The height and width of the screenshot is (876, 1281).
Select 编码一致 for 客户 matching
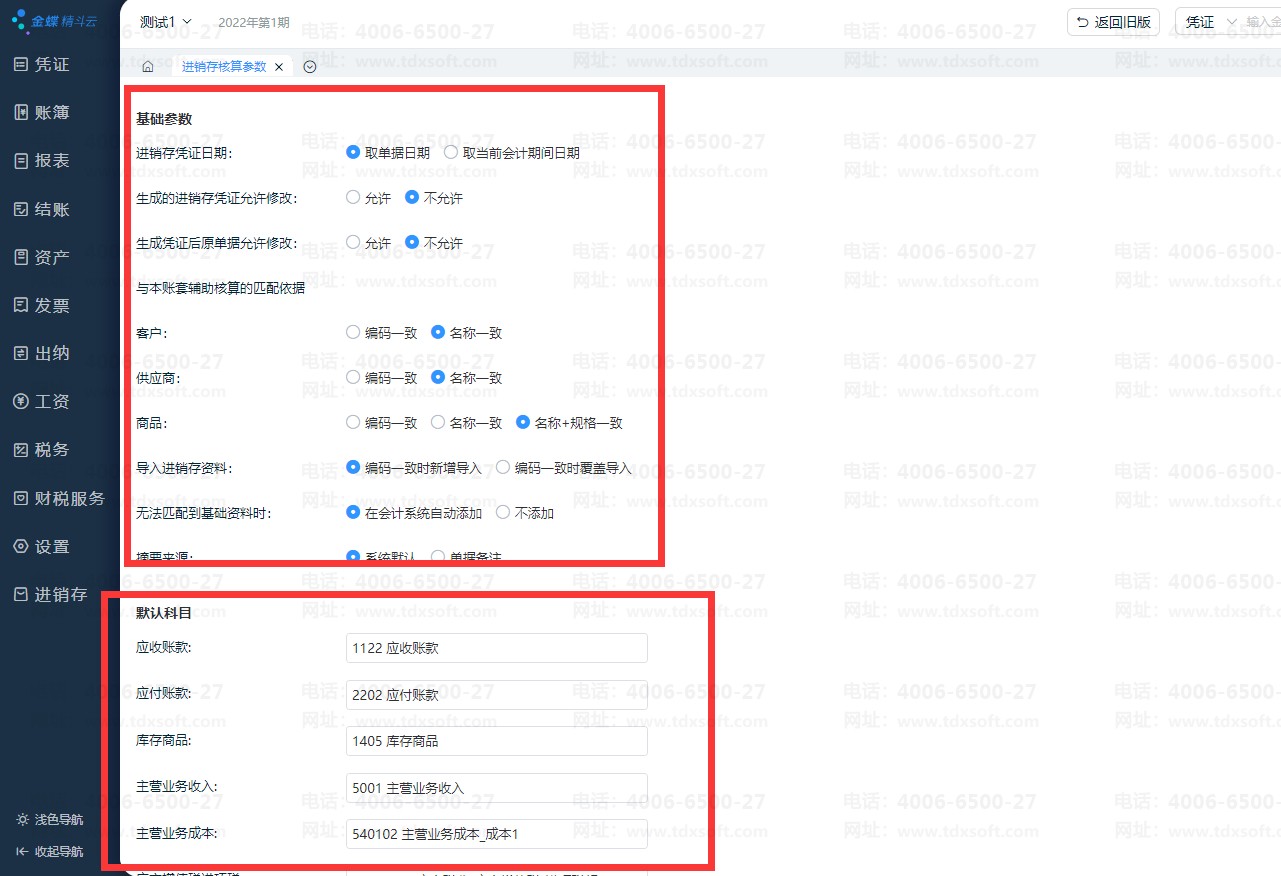coord(382,332)
